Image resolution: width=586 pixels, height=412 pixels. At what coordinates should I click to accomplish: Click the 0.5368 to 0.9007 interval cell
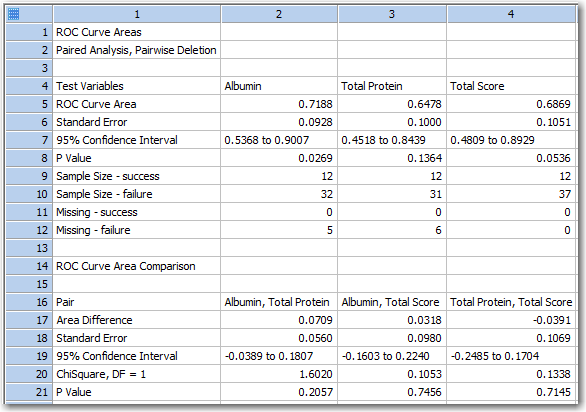coord(279,140)
